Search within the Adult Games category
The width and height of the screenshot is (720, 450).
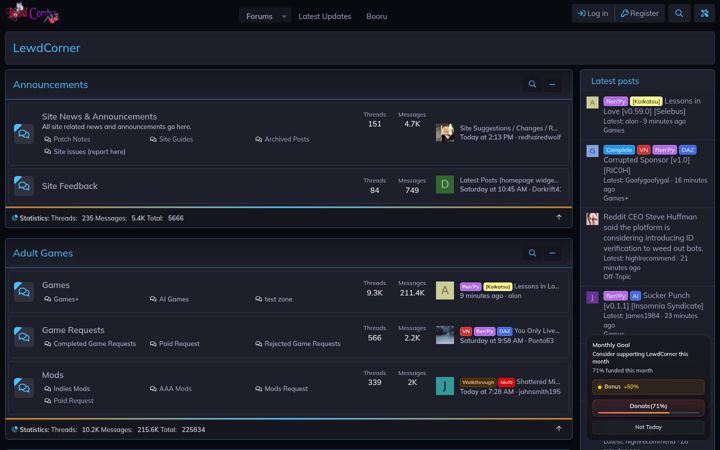[532, 253]
